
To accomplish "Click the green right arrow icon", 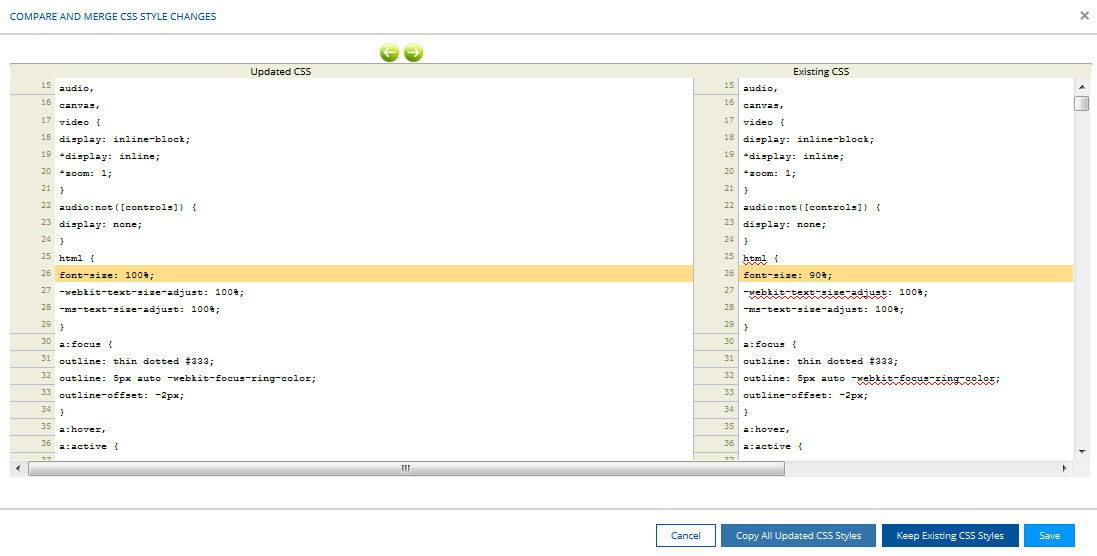I will point(413,53).
